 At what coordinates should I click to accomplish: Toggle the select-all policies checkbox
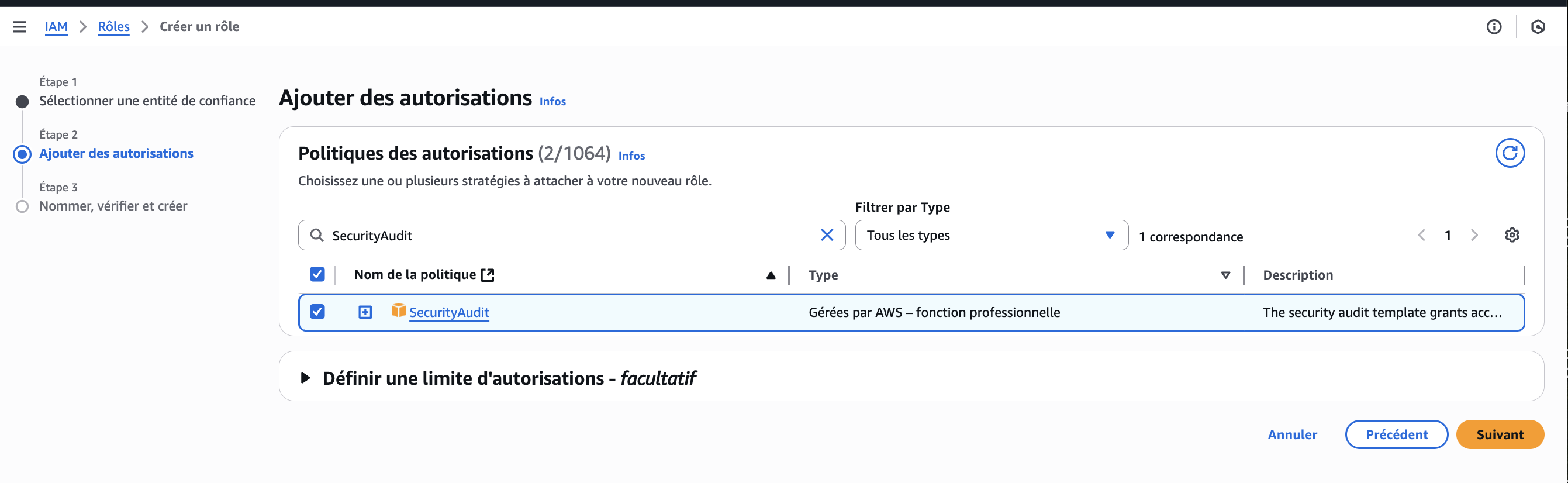[317, 275]
